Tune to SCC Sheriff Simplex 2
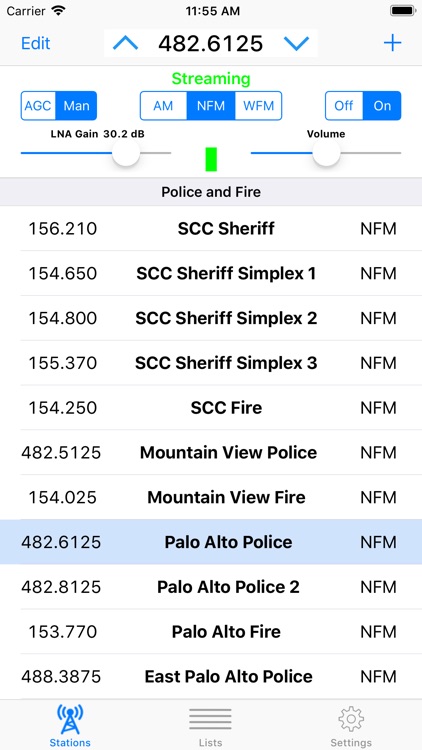Image resolution: width=422 pixels, height=750 pixels. 211,318
